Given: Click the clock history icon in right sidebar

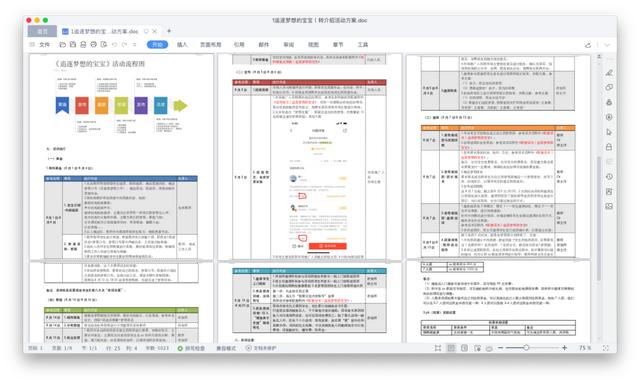Looking at the screenshot, I should pyautogui.click(x=609, y=177).
